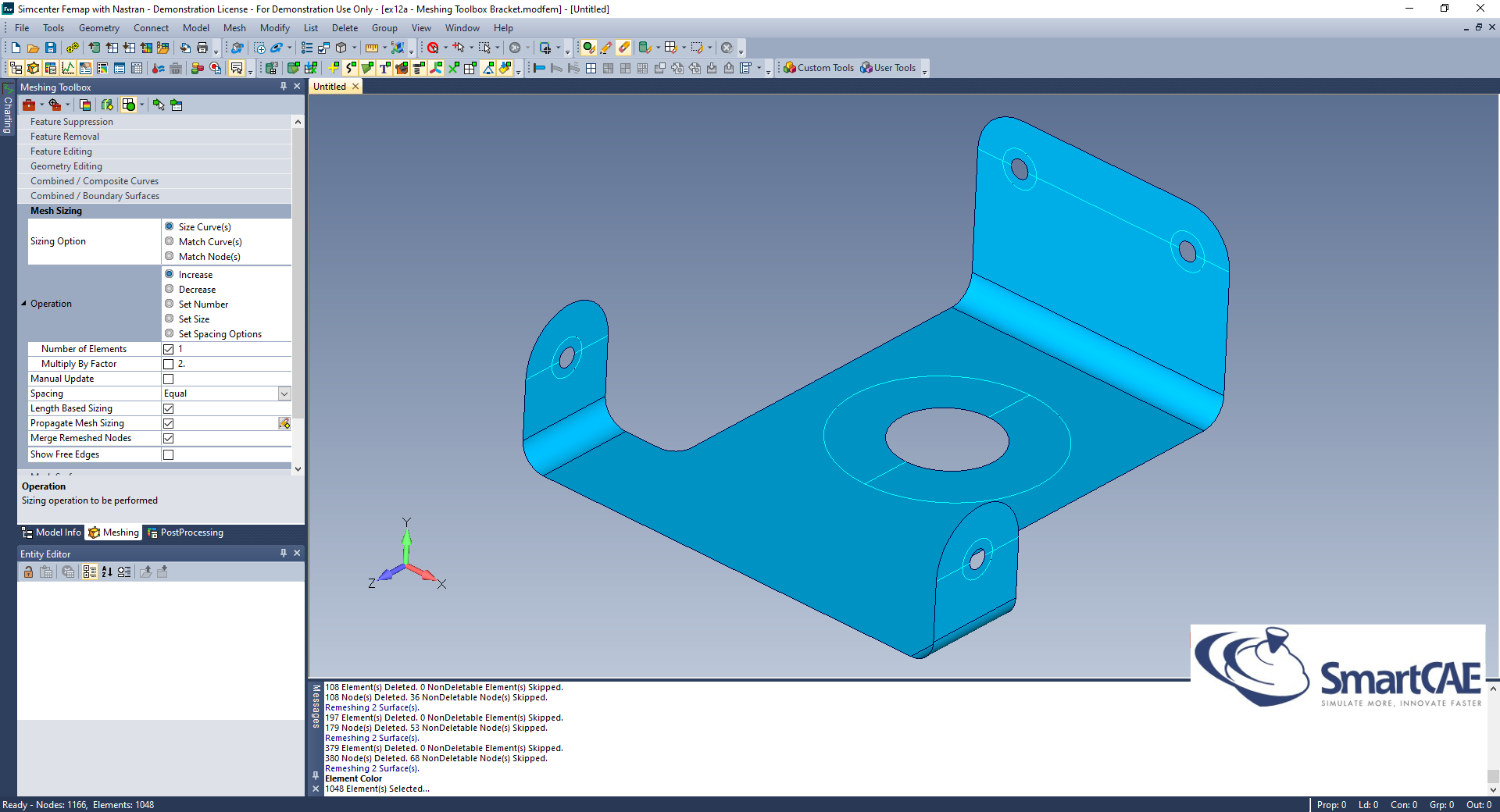Click the yellow plus create-point icon
The image size is (1500, 812).
click(x=334, y=68)
